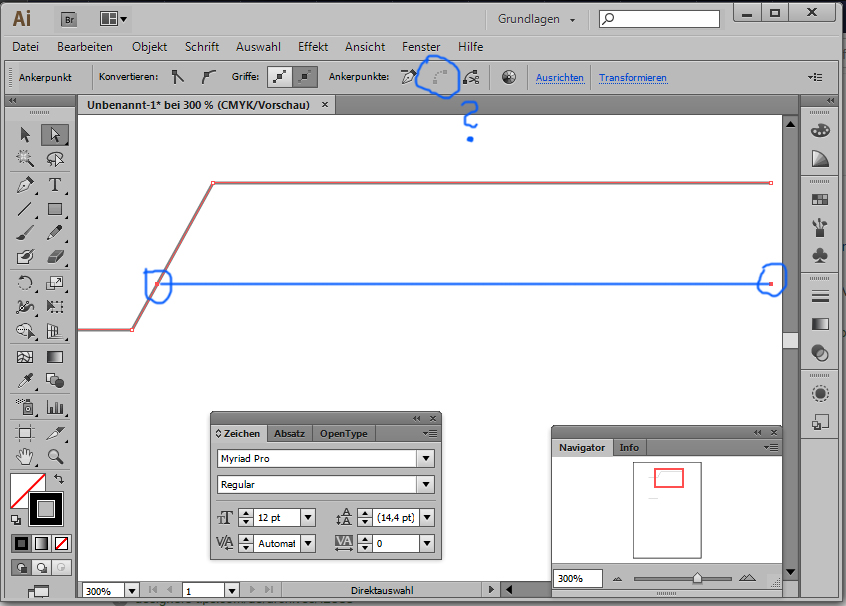Activate the Magic Wand tool

point(25,160)
